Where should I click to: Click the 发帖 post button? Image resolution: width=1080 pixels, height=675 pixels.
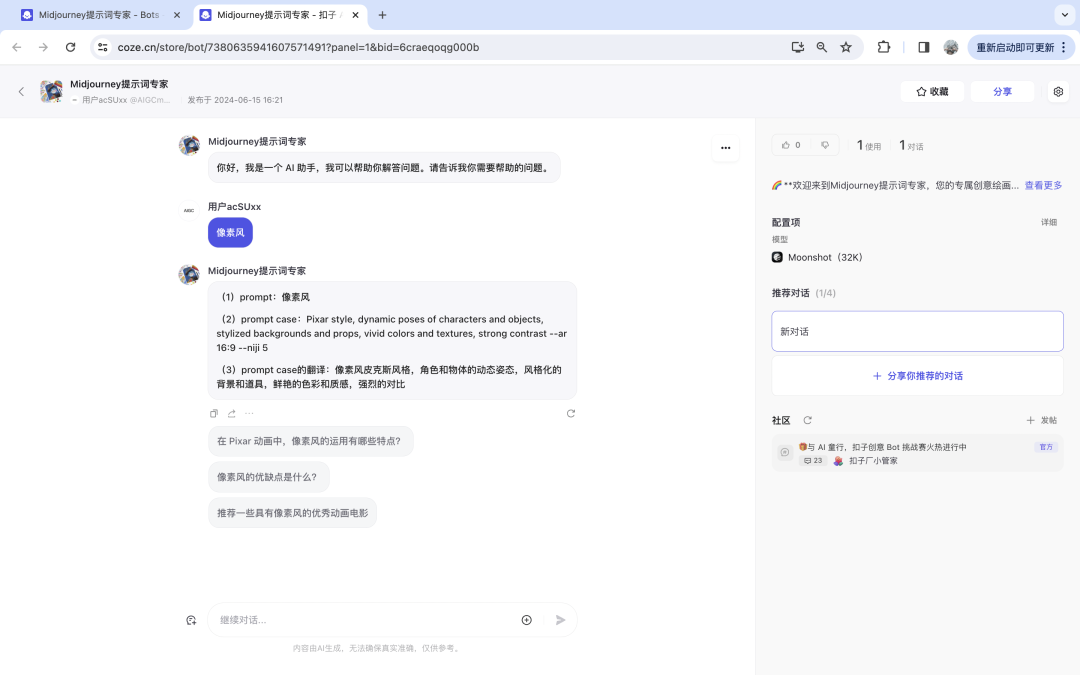(1042, 419)
